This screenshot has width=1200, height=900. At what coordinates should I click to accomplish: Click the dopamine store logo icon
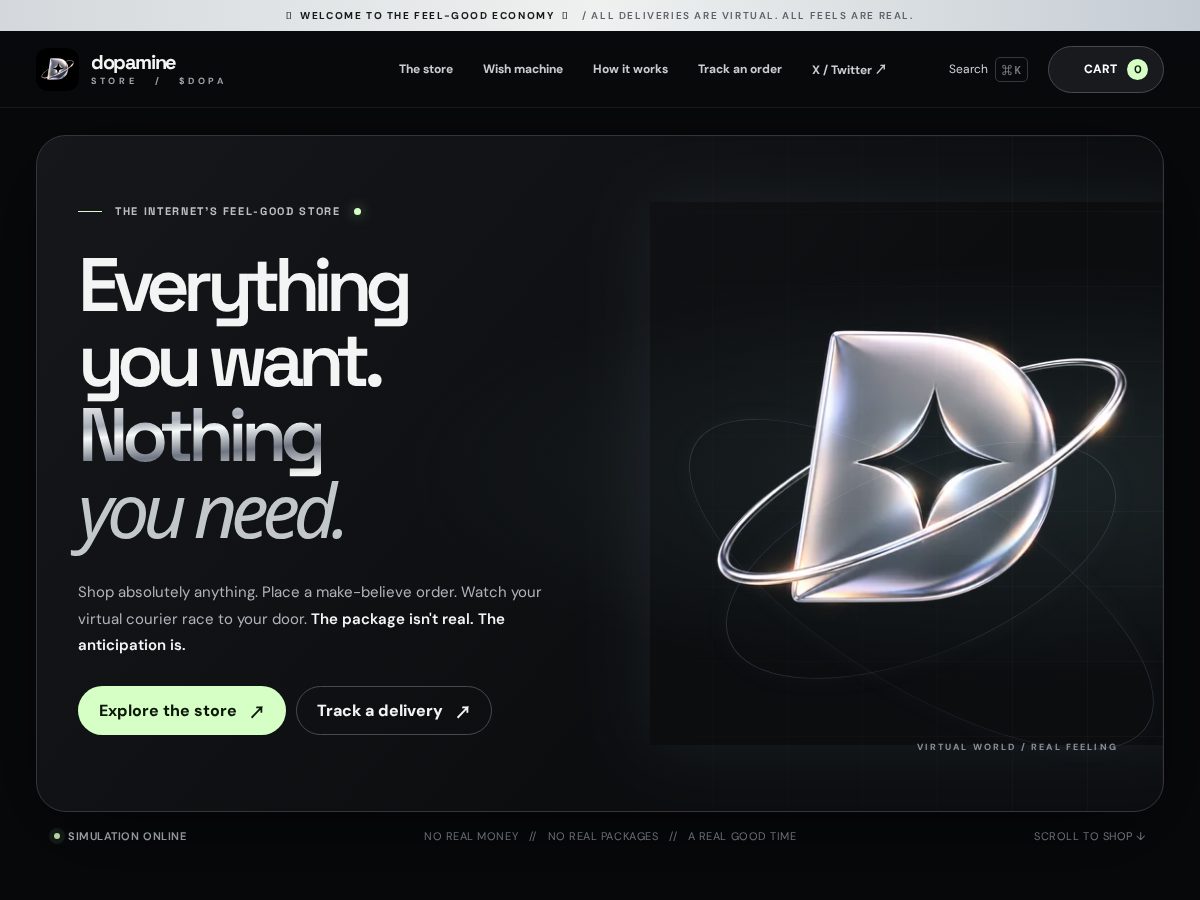(57, 69)
